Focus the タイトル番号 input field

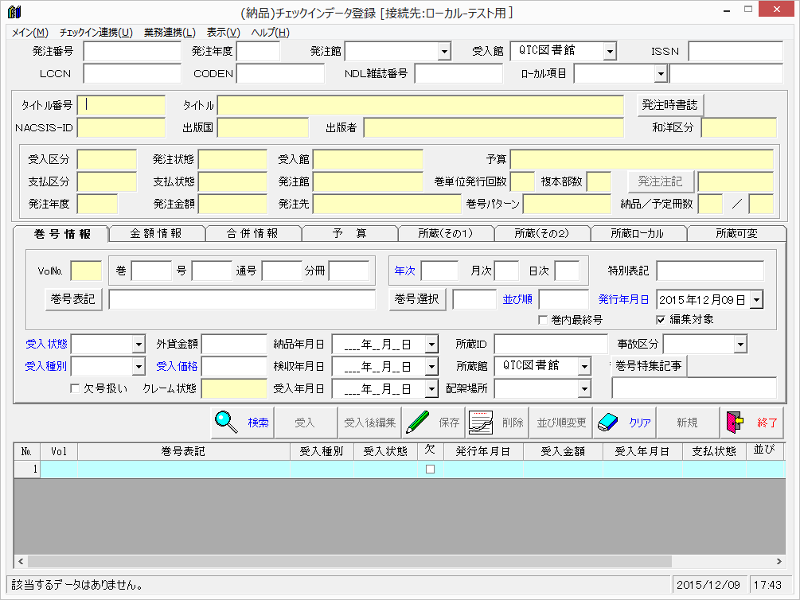pyautogui.click(x=121, y=105)
